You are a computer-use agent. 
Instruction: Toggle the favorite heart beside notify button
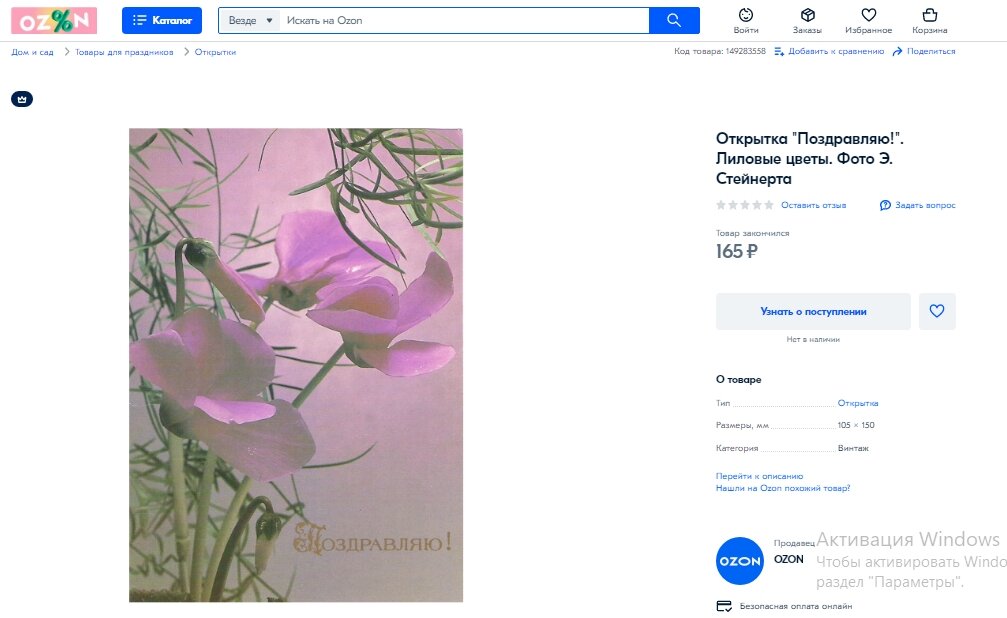[937, 312]
